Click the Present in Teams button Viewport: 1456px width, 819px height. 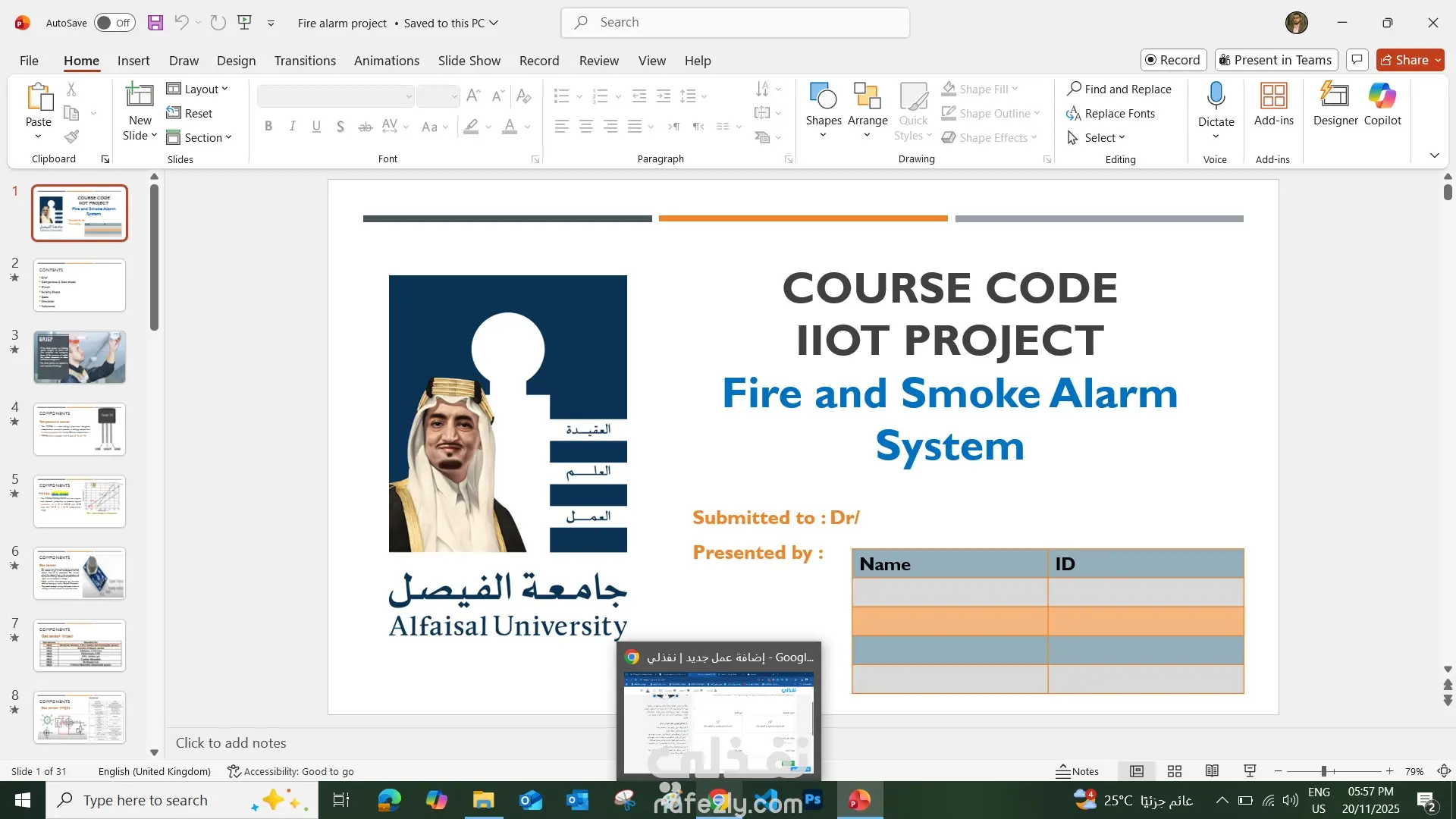[1276, 60]
